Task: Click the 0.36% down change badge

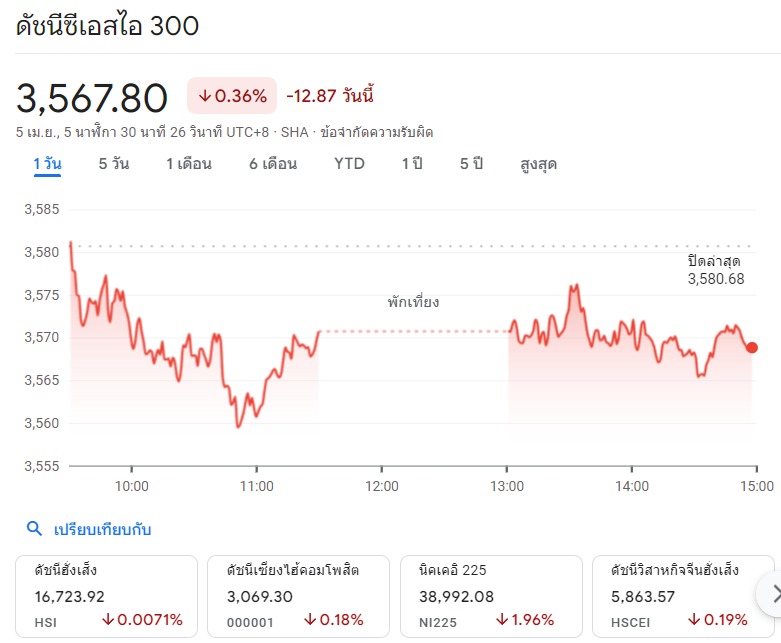Action: (x=232, y=96)
